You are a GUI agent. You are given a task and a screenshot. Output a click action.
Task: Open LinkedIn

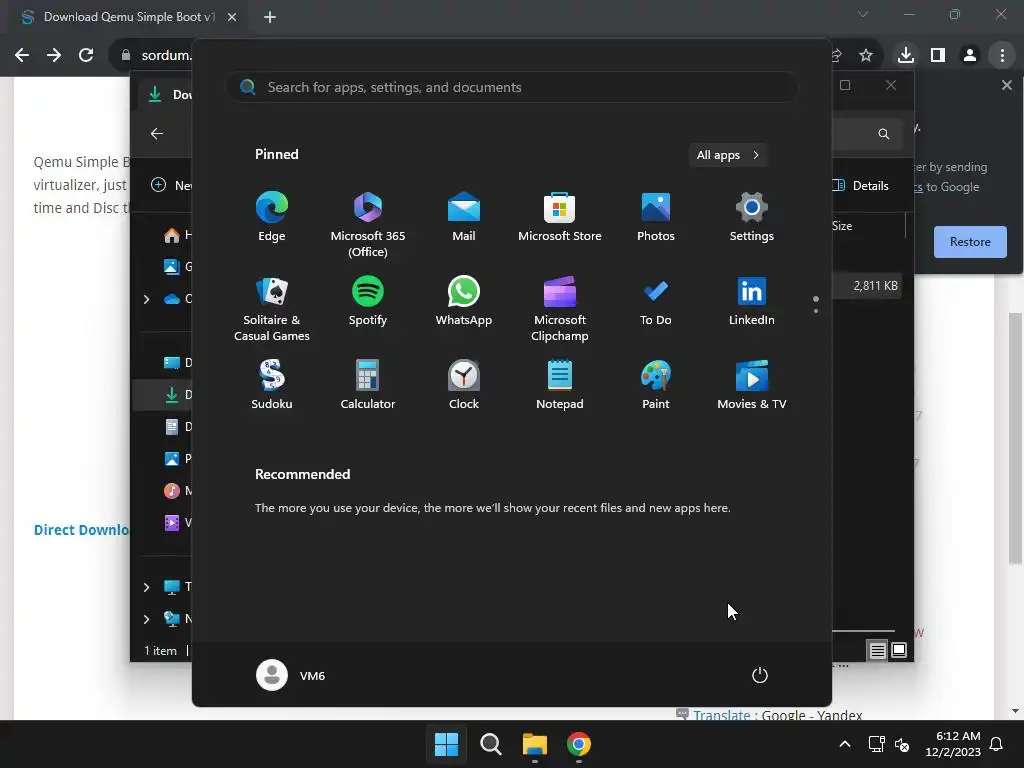(752, 301)
